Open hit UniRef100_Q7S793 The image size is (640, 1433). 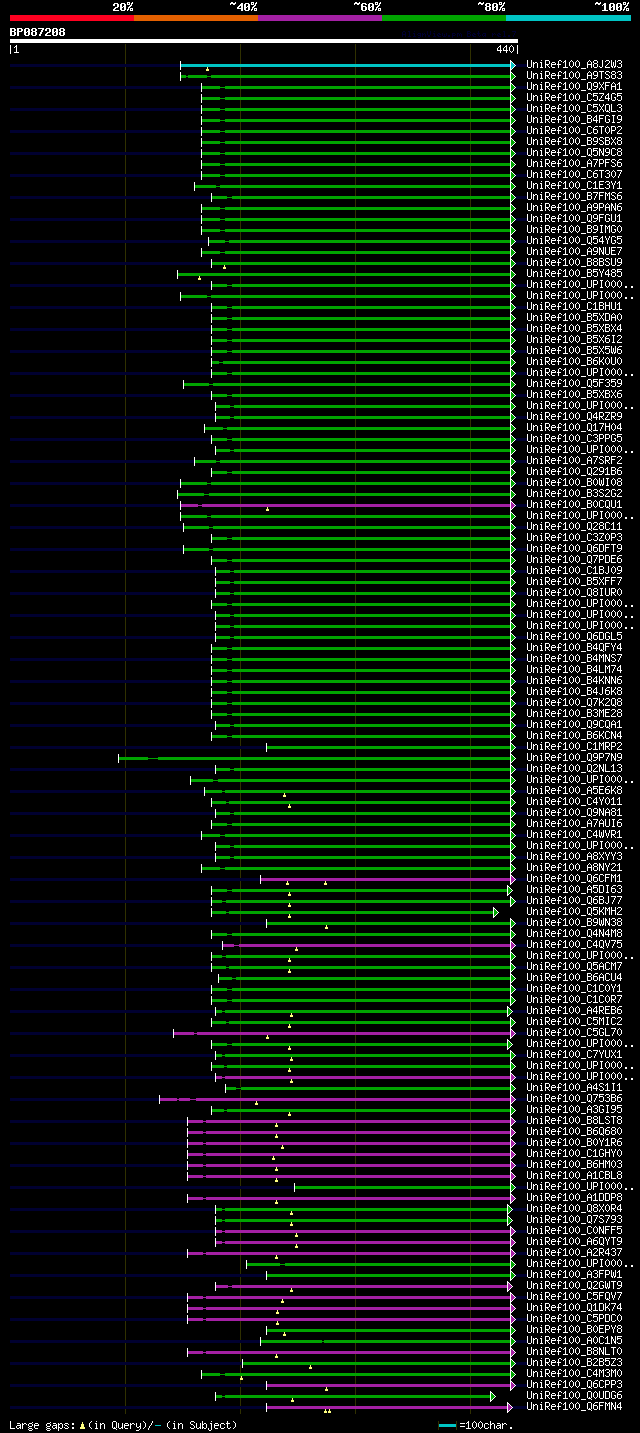pyautogui.click(x=574, y=1220)
